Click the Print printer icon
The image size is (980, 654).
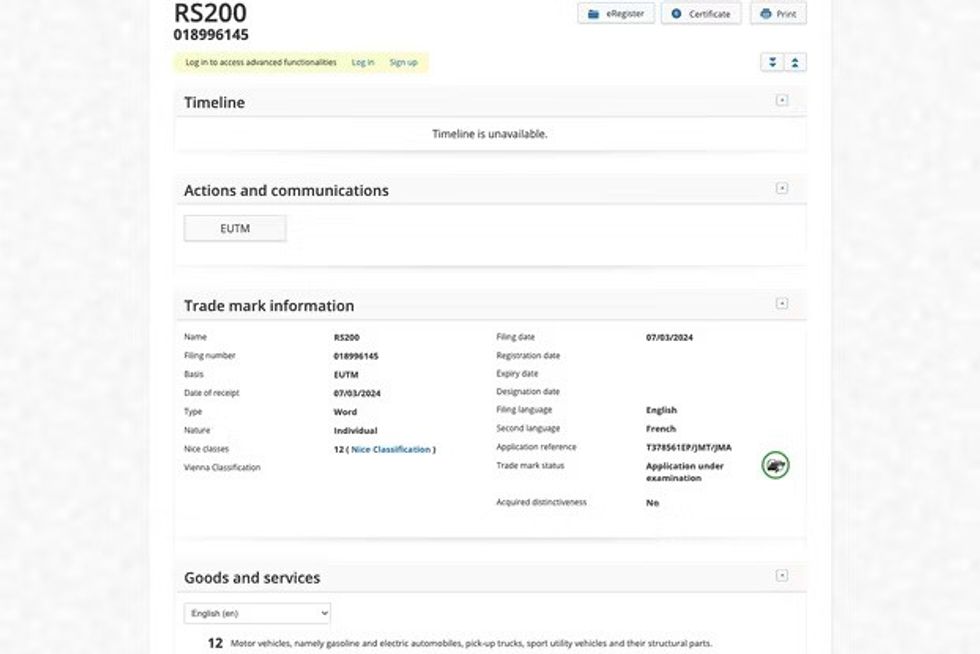coord(766,14)
